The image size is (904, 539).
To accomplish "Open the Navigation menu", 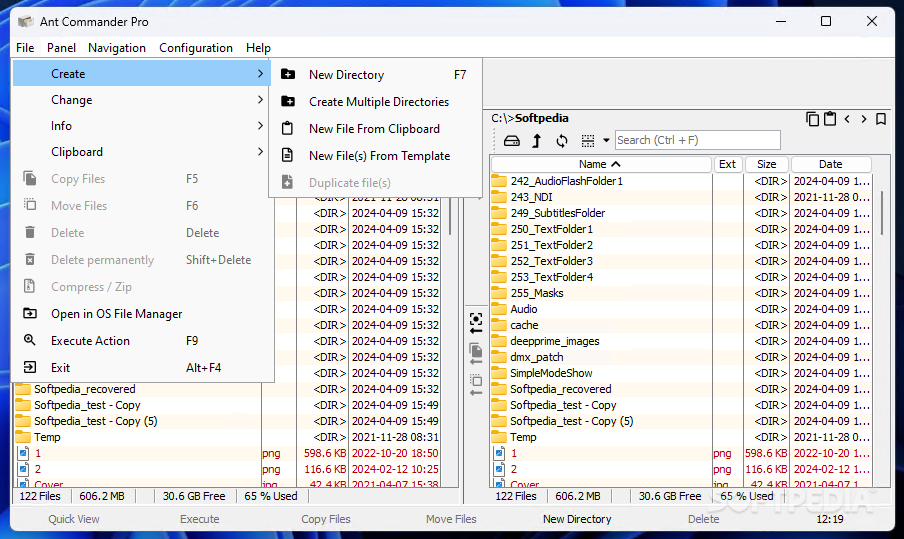I will point(116,48).
